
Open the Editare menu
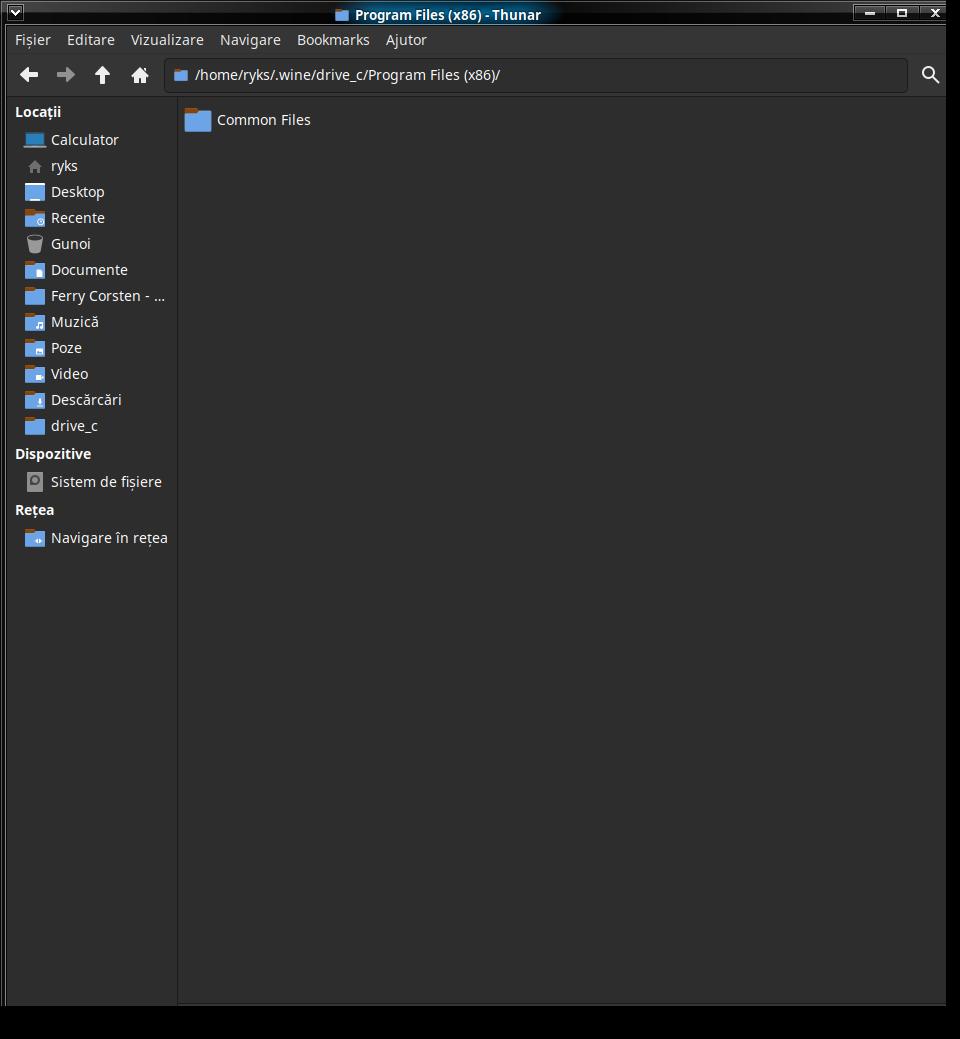click(91, 40)
